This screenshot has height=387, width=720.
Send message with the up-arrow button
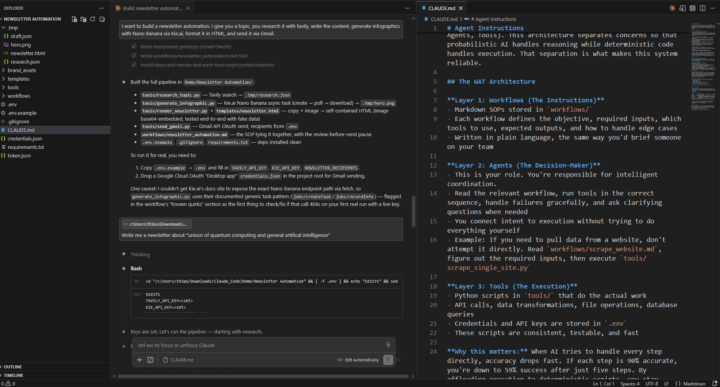388,360
